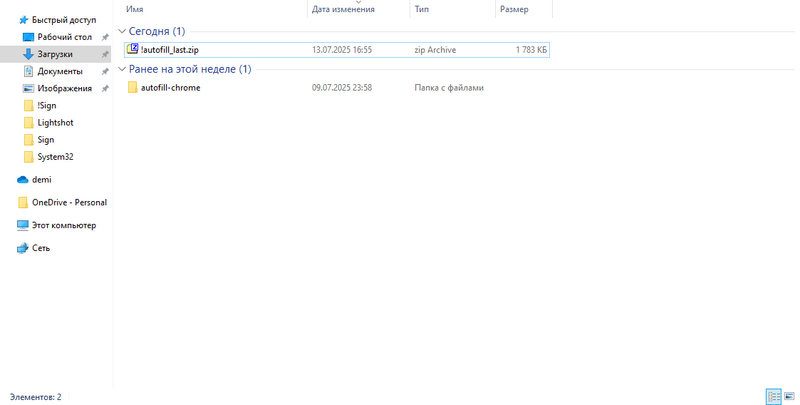Collapse the Сегодня group

tap(122, 32)
